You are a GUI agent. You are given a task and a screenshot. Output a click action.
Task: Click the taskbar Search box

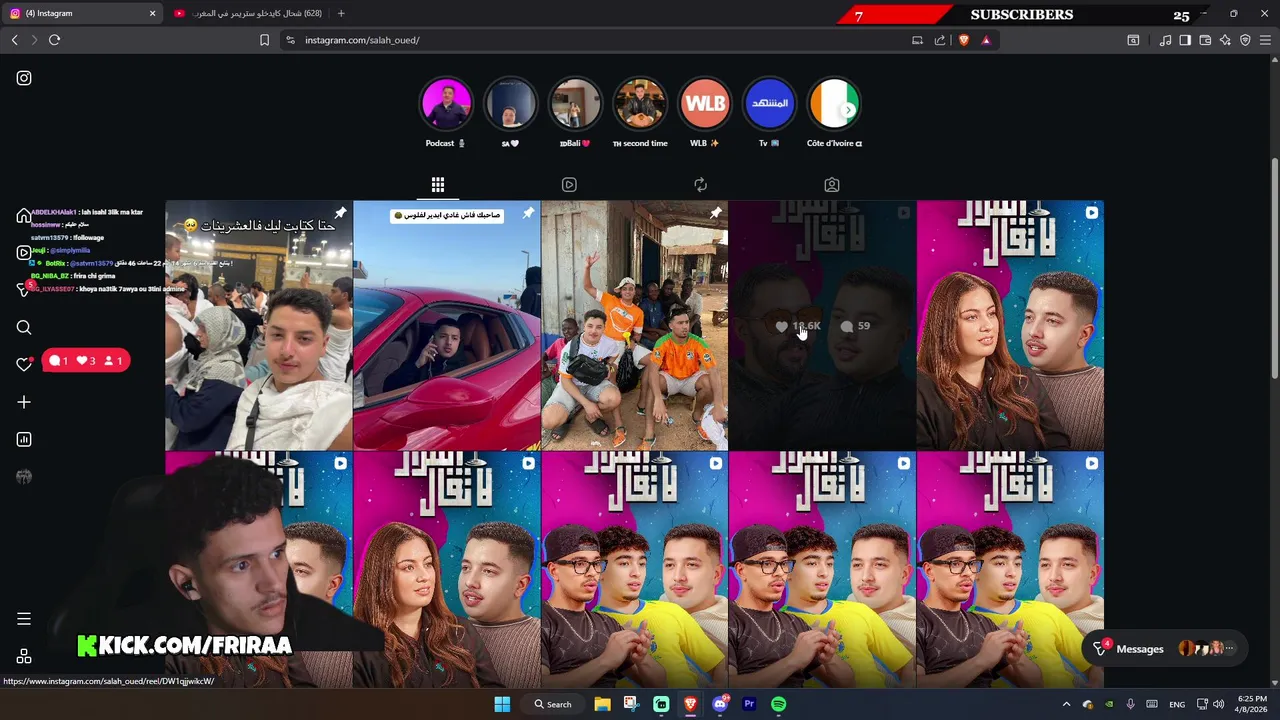[x=553, y=704]
